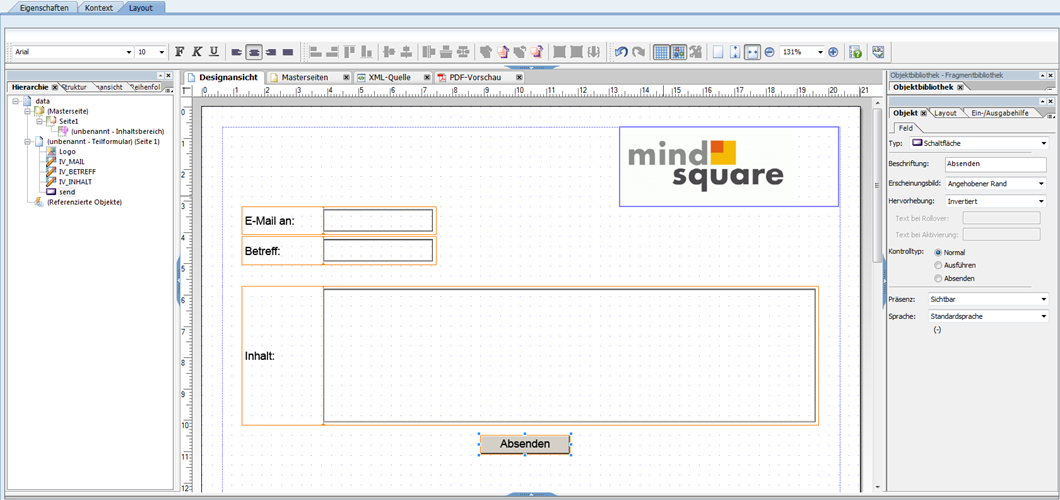This screenshot has width=1060, height=500.
Task: Click the fit page height icon
Action: click(736, 51)
